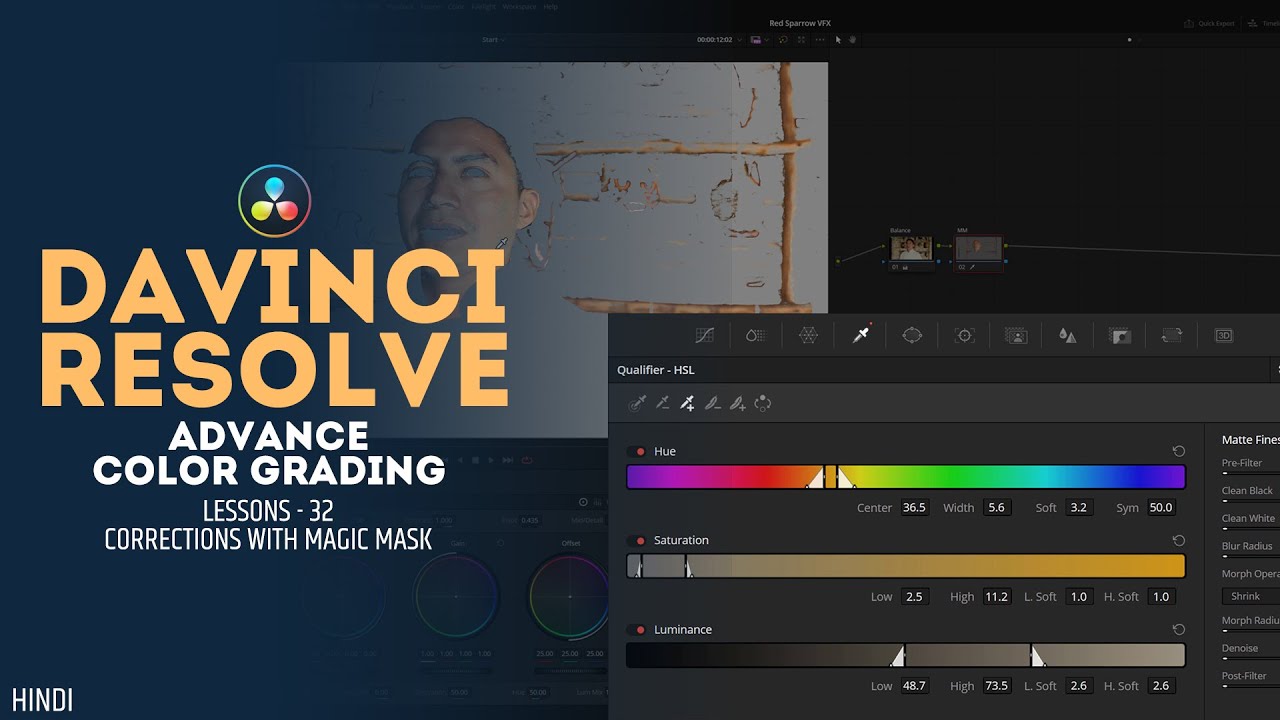
Task: Select the picker add tool
Action: [687, 403]
